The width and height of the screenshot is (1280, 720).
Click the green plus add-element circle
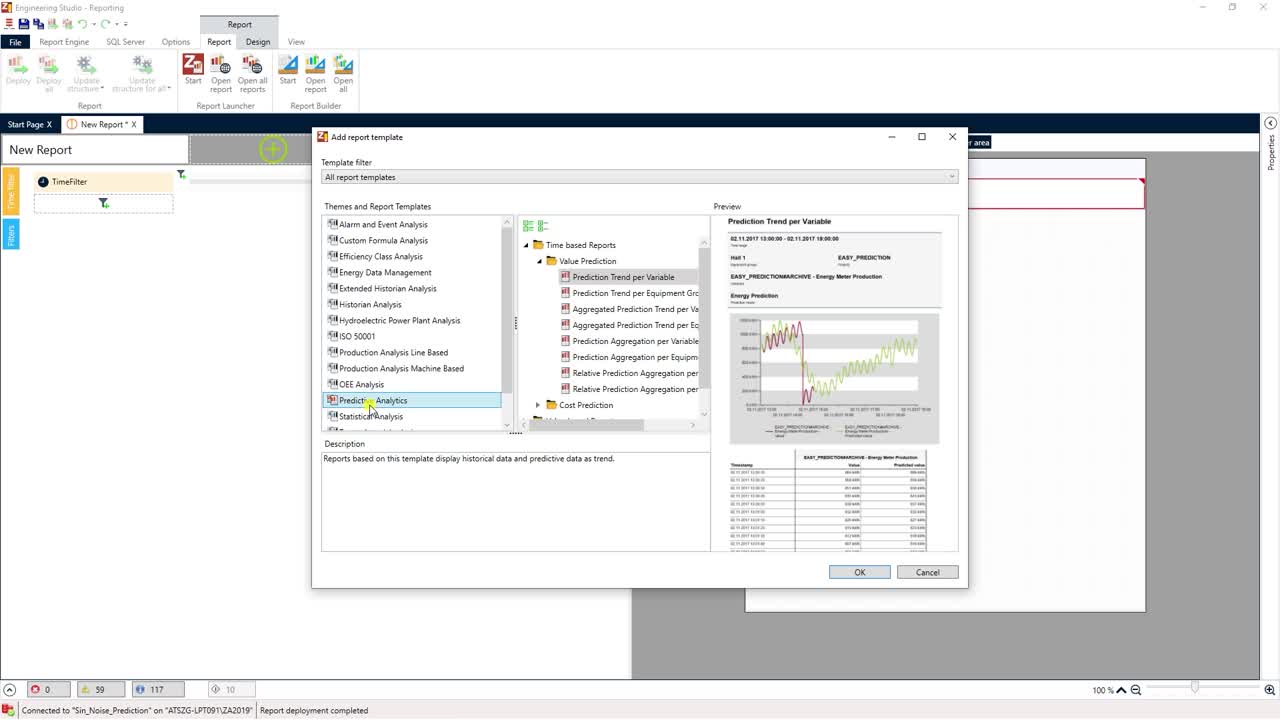coord(273,150)
